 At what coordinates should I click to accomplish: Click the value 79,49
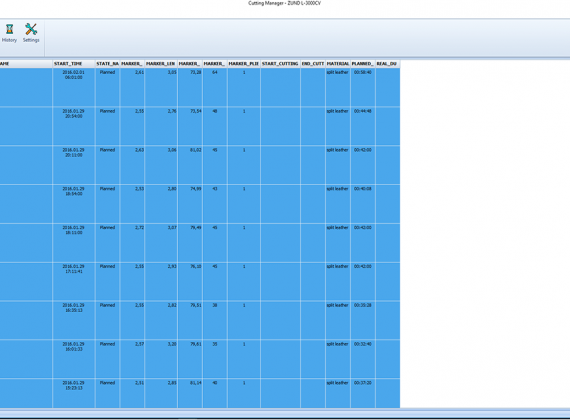coord(196,228)
